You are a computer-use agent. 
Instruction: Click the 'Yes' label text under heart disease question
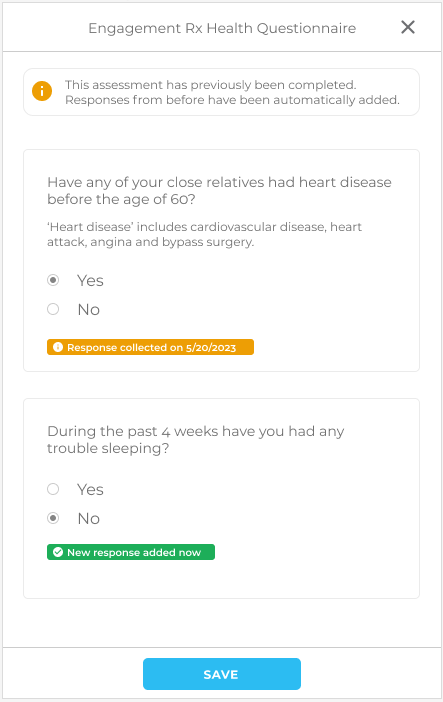(90, 281)
